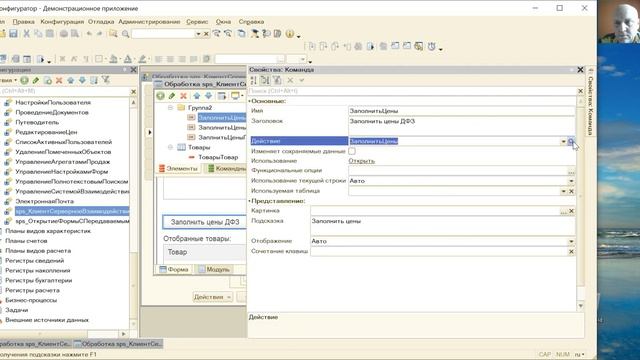Sort properties alphabetically in properties palette
640x360 pixels.
click(x=253, y=80)
